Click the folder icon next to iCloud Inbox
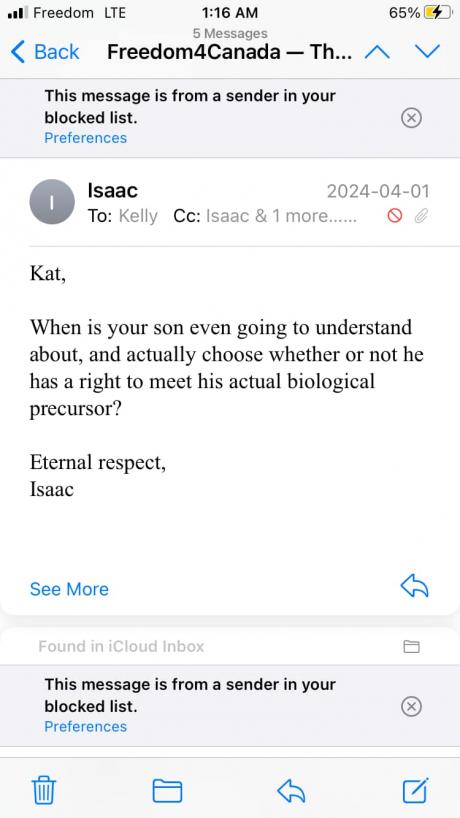 click(x=411, y=647)
